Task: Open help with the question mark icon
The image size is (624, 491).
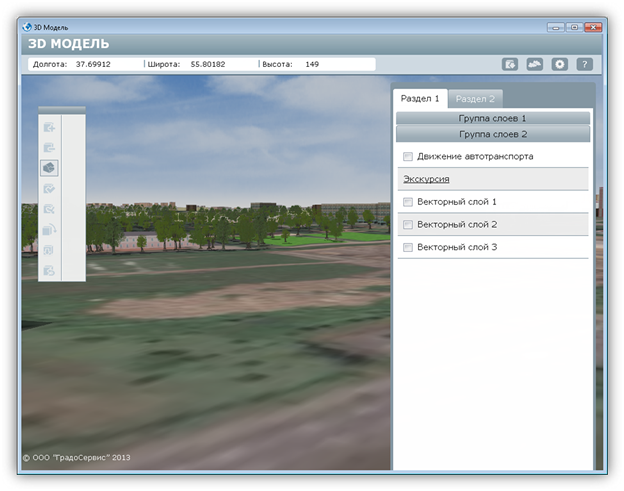Action: [x=585, y=64]
